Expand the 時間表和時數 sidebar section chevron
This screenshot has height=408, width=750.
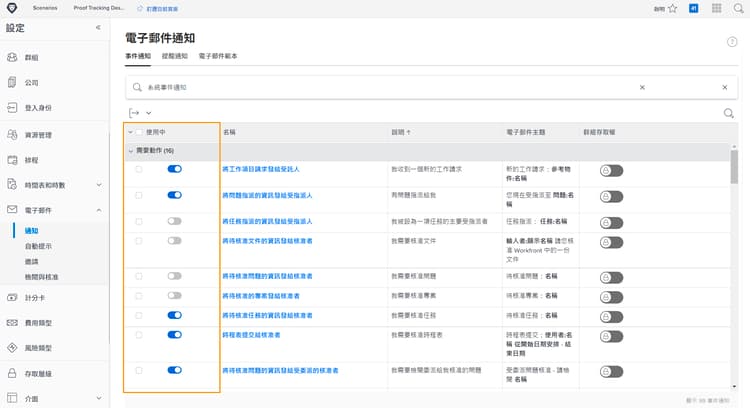[x=99, y=185]
